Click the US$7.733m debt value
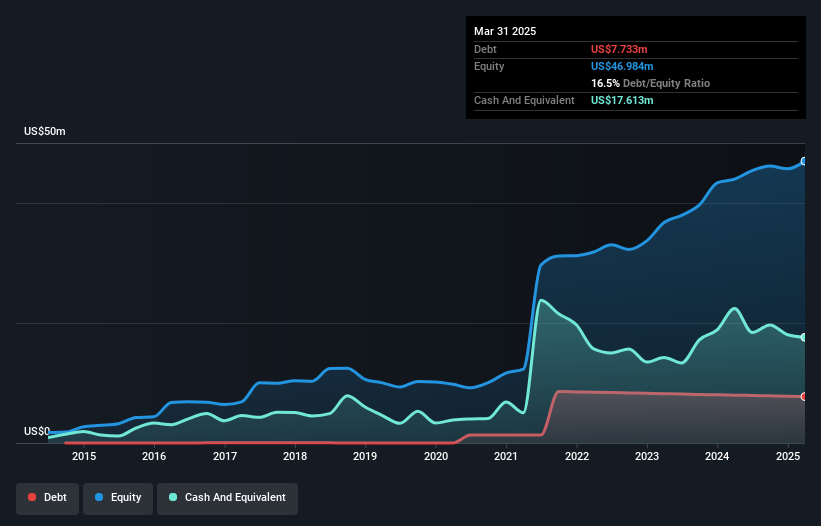The image size is (821, 526). [619, 49]
